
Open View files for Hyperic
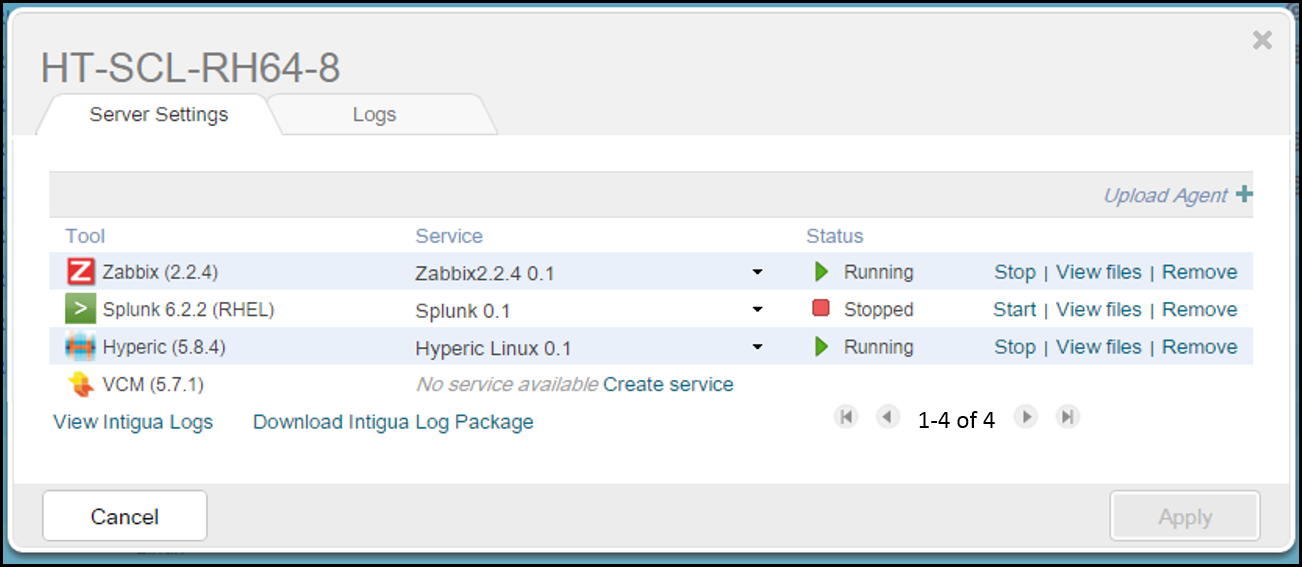pyautogui.click(x=1098, y=347)
